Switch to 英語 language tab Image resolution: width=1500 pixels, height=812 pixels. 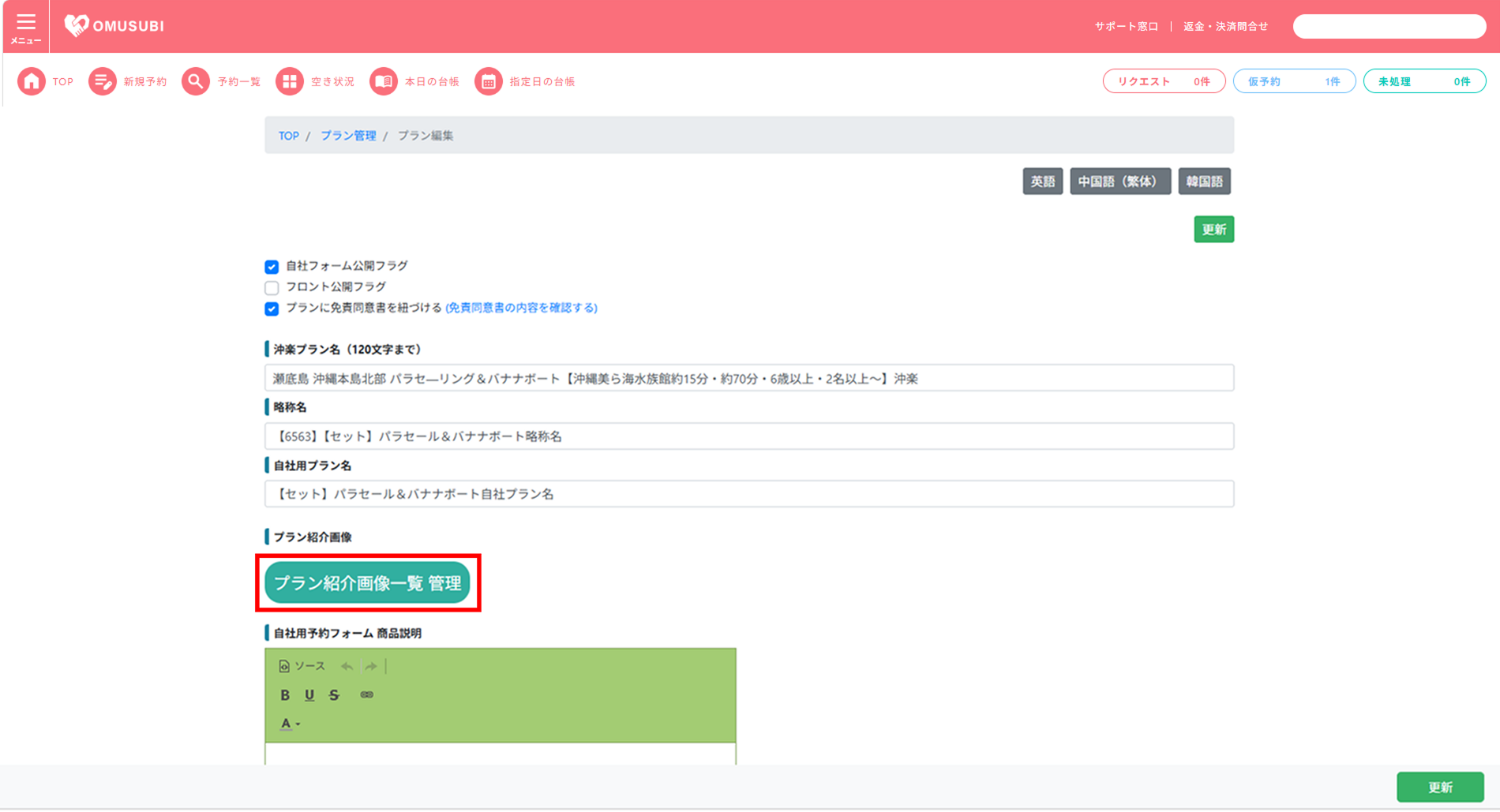click(1043, 181)
